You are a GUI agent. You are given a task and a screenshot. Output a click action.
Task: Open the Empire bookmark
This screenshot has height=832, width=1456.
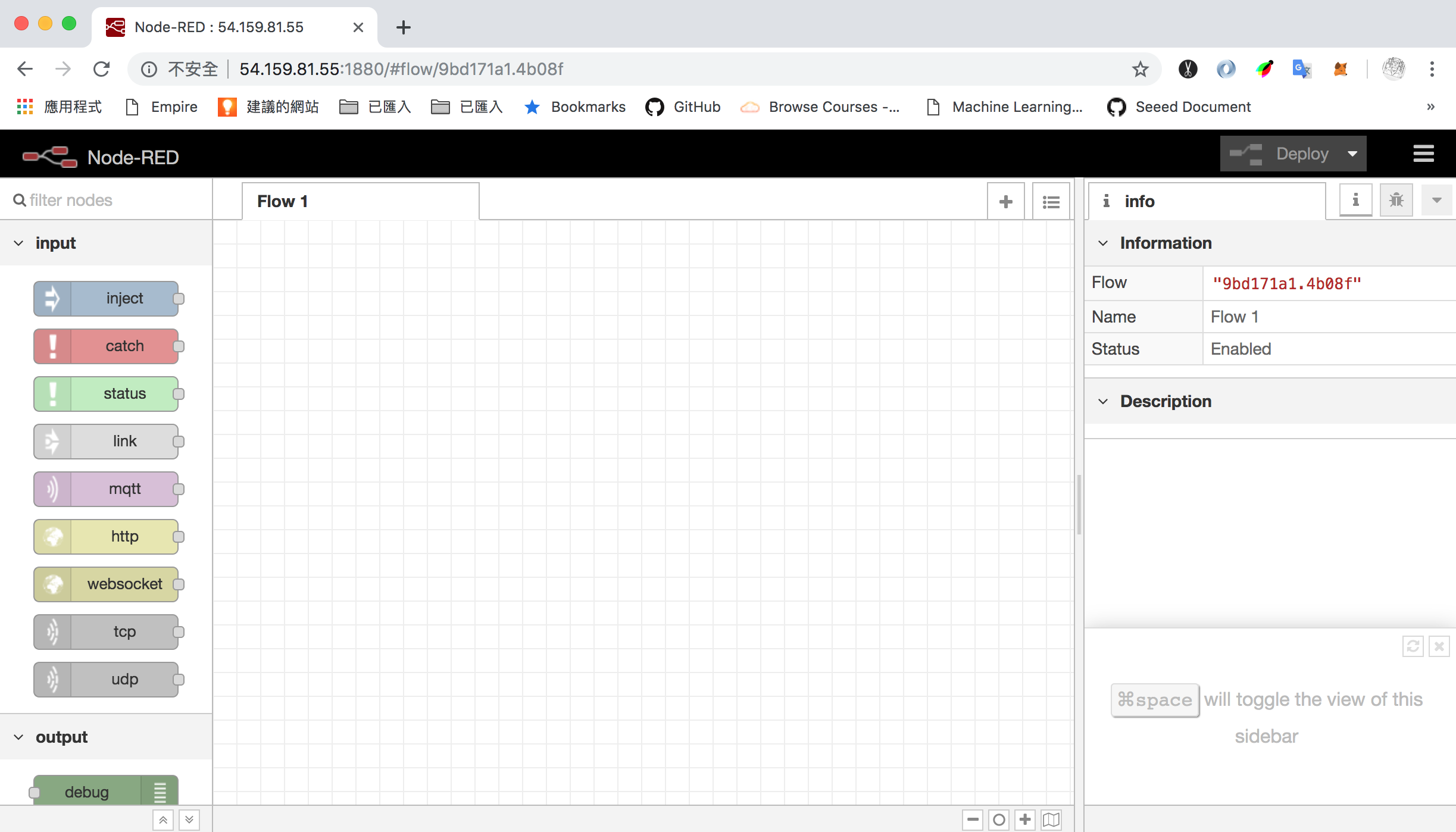(x=162, y=107)
